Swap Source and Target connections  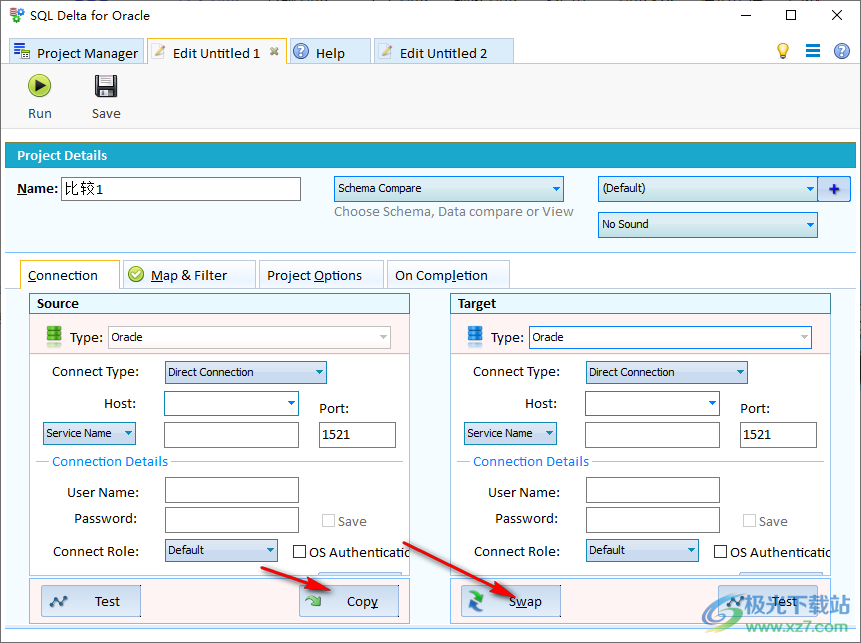pos(511,601)
